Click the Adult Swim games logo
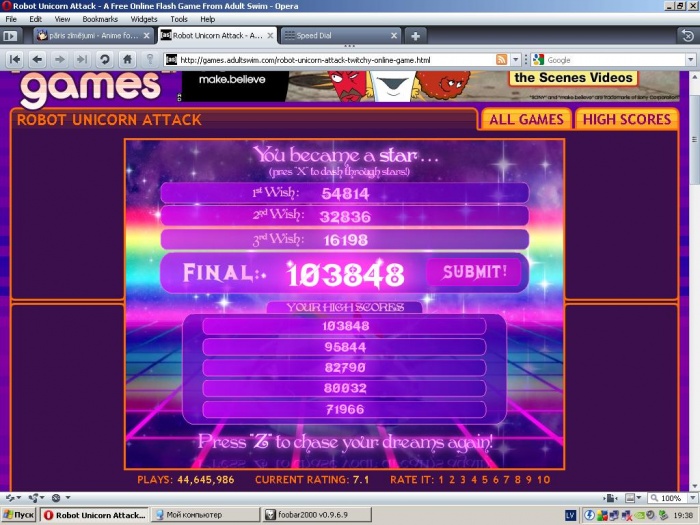 (90, 88)
